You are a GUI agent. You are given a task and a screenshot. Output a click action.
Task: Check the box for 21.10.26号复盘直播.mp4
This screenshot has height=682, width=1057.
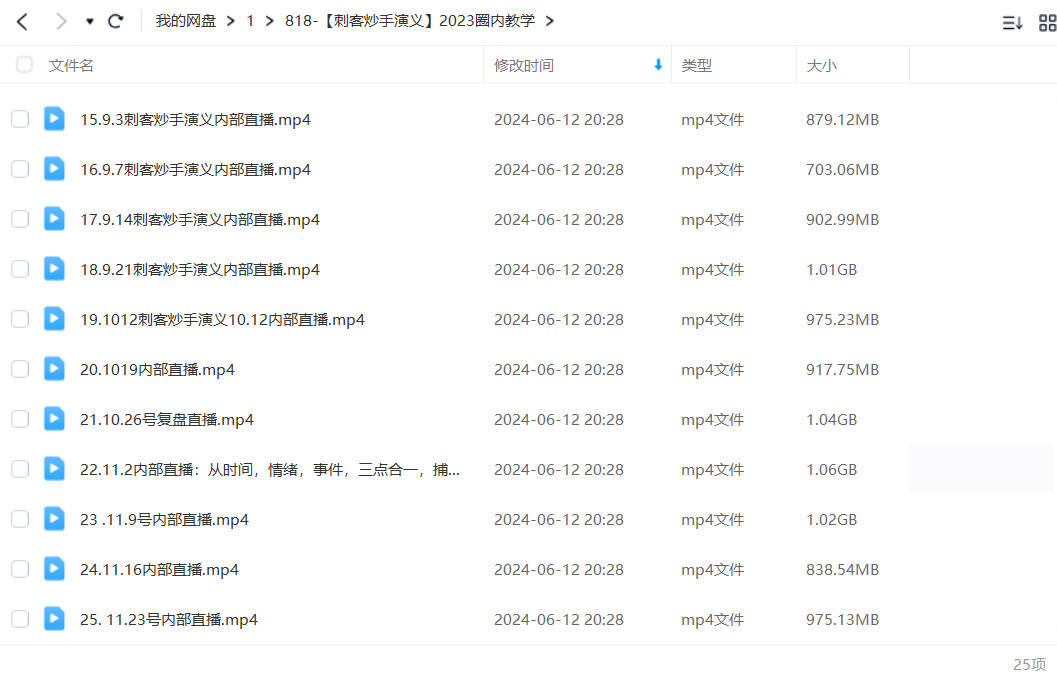(20, 419)
